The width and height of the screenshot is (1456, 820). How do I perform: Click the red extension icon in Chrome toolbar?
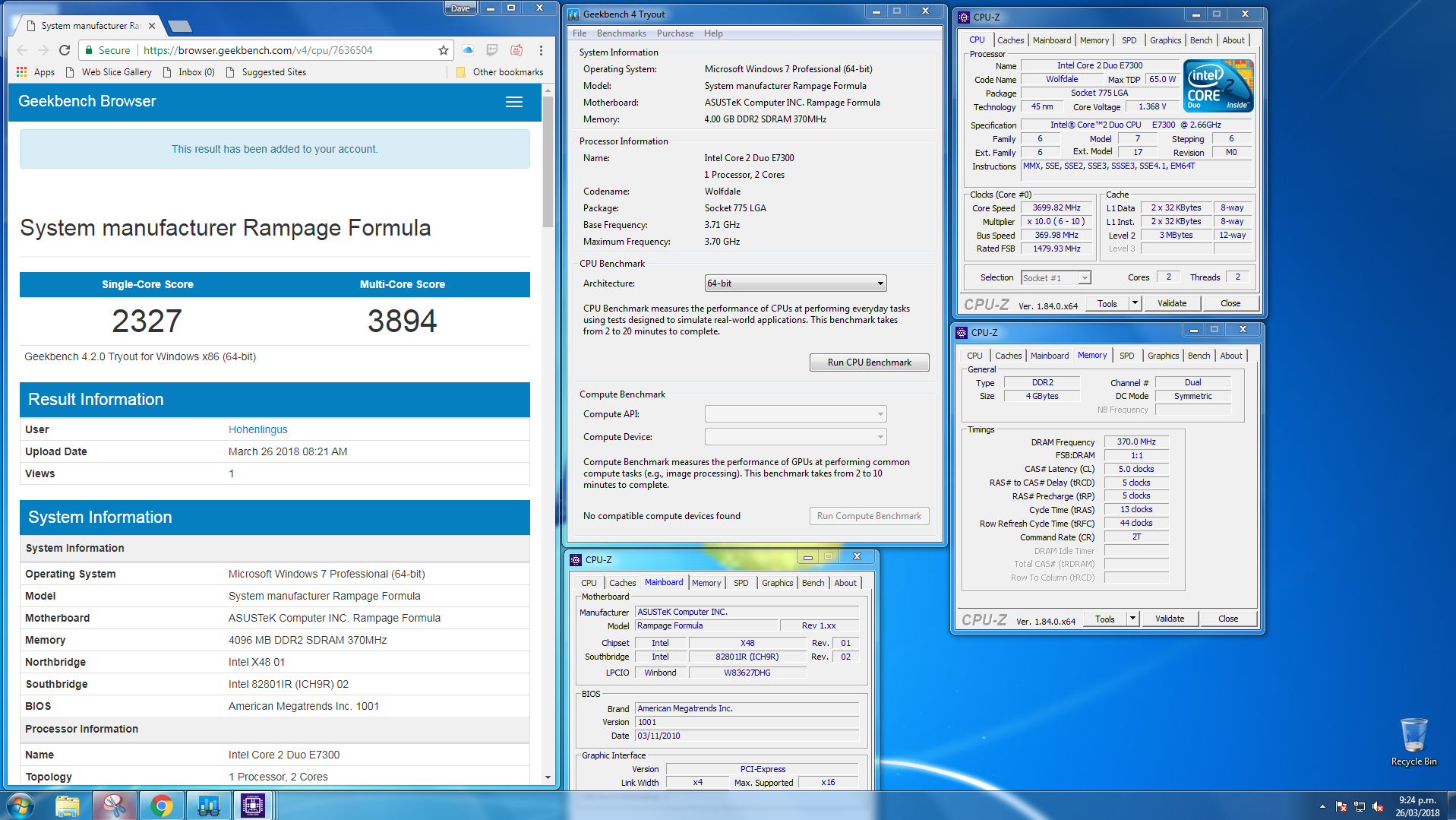(516, 50)
